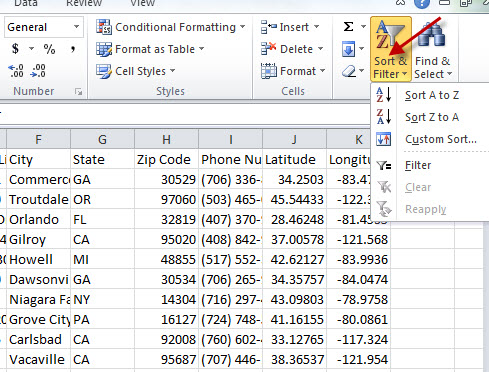489x372 pixels.
Task: Open Number group dialog launcher
Action: (79, 92)
